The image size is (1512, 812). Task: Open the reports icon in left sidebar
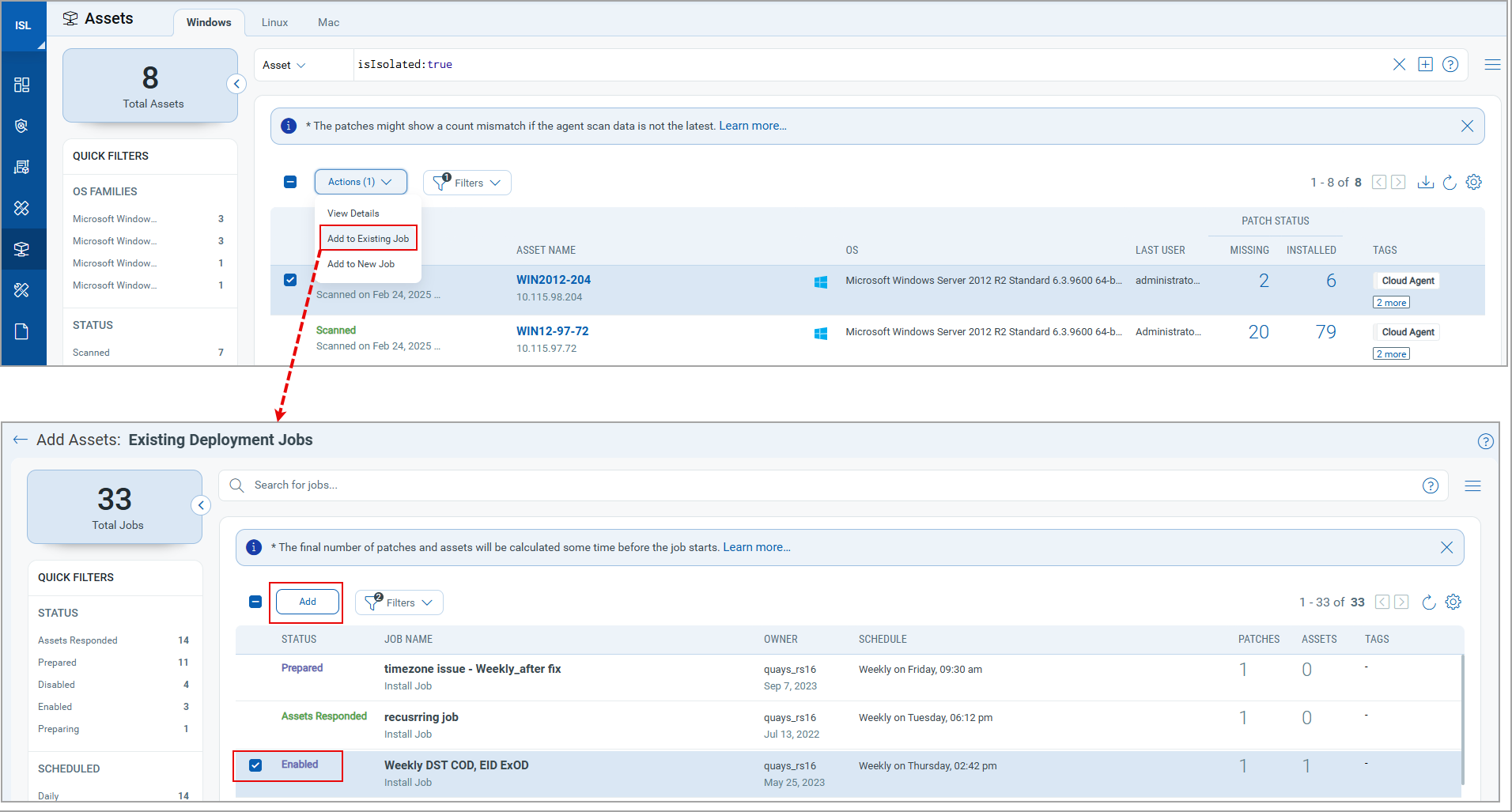22,167
